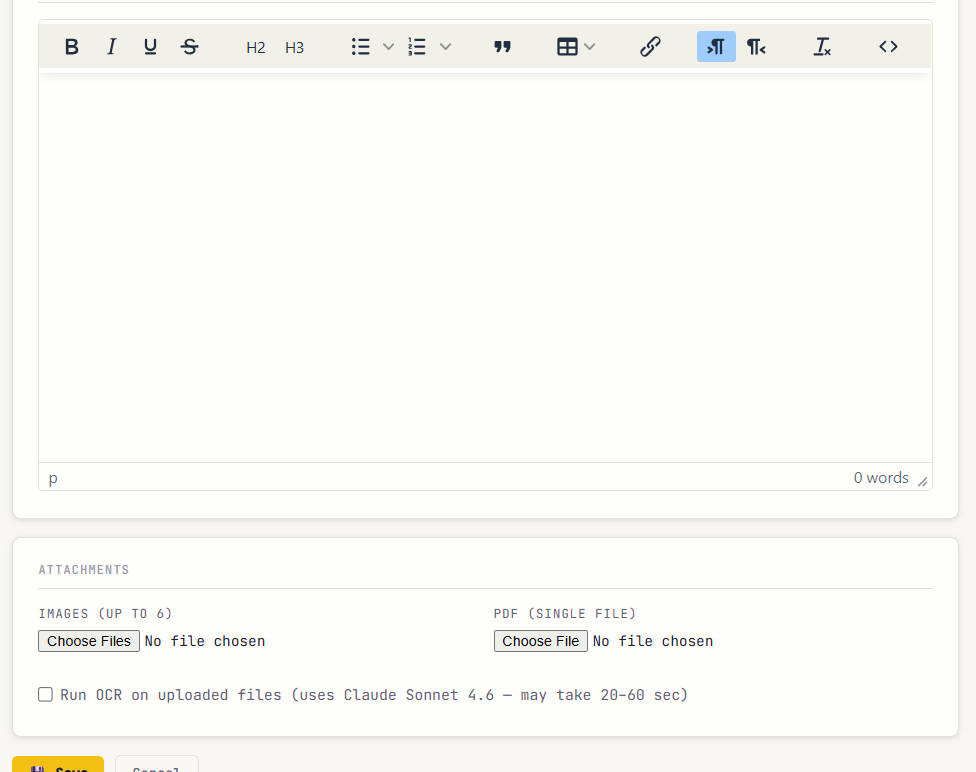Toggle underline formatting
The height and width of the screenshot is (772, 976).
point(150,47)
